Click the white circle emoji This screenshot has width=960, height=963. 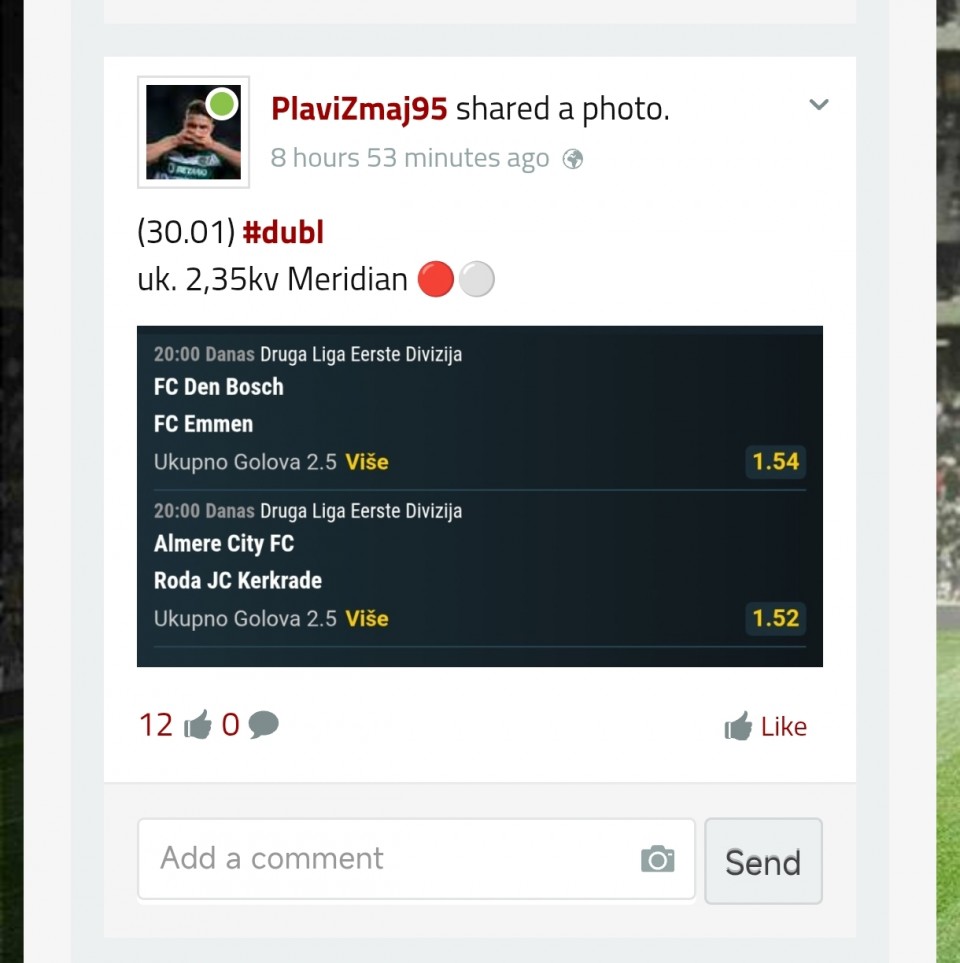[476, 279]
